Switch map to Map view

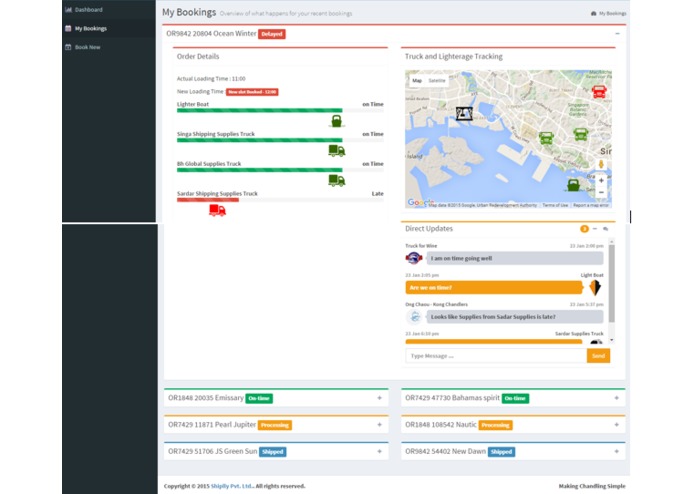(417, 81)
